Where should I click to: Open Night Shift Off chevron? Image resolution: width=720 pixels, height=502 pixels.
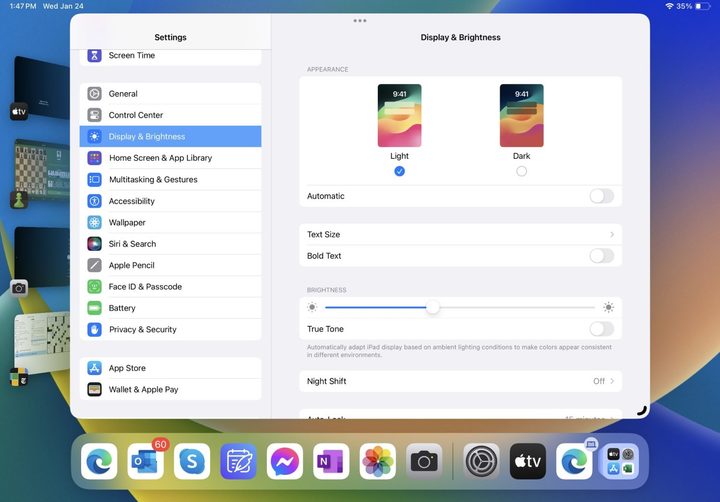pyautogui.click(x=612, y=381)
